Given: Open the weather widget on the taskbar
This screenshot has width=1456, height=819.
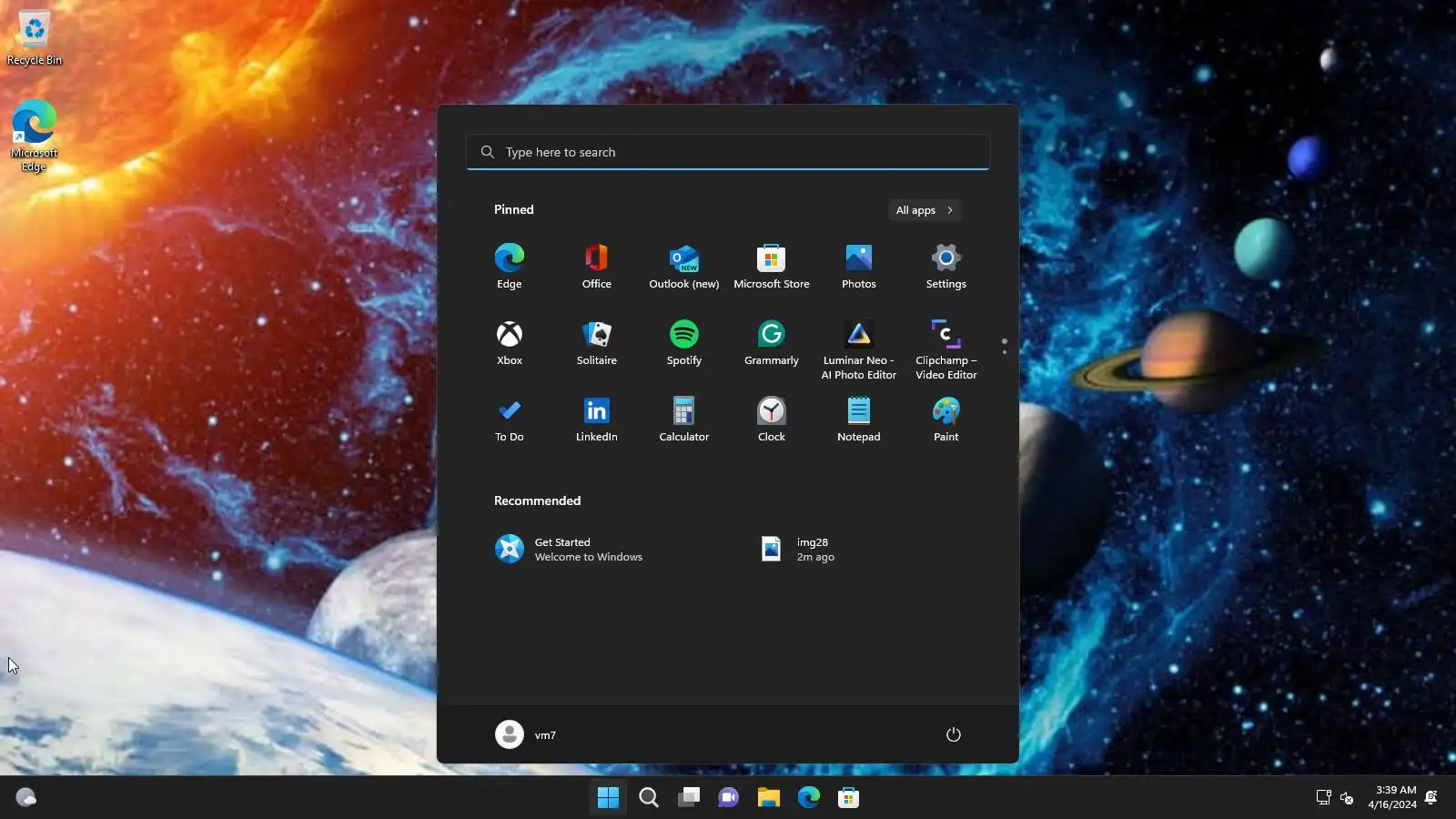Looking at the screenshot, I should [26, 798].
